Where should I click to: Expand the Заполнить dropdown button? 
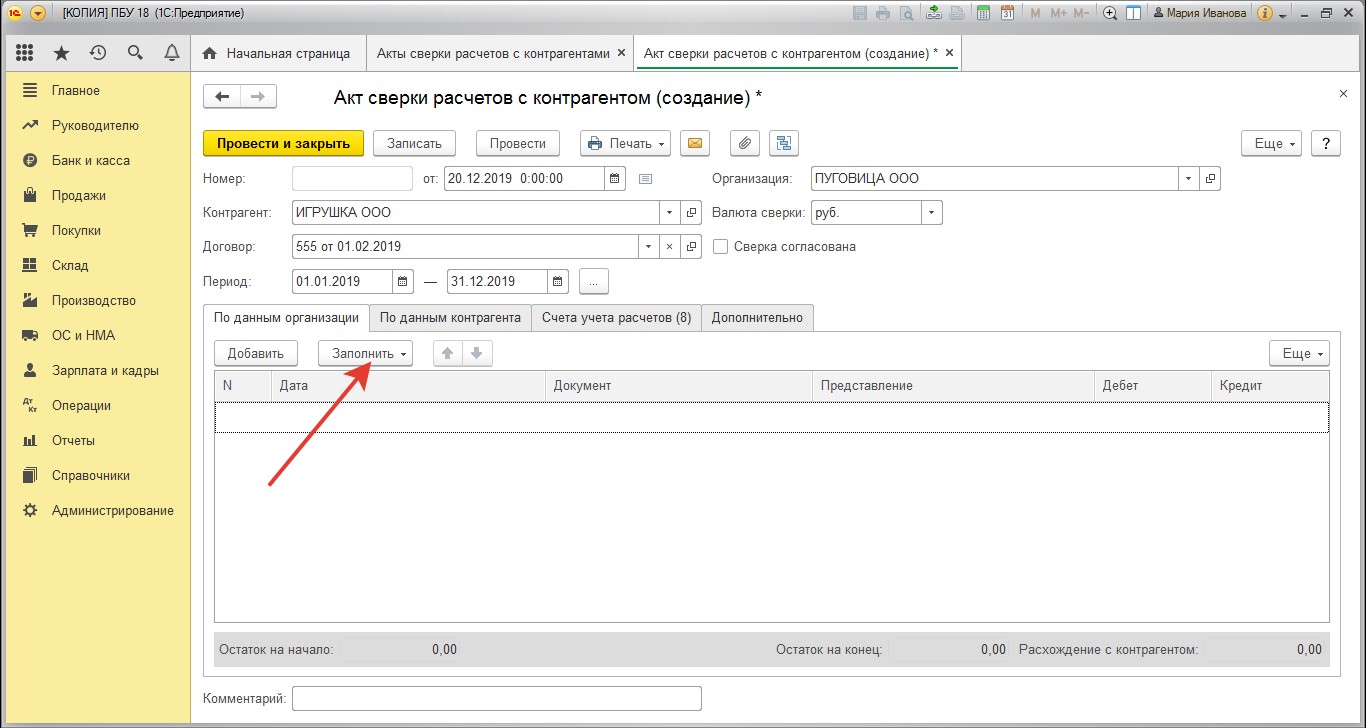pyautogui.click(x=365, y=353)
